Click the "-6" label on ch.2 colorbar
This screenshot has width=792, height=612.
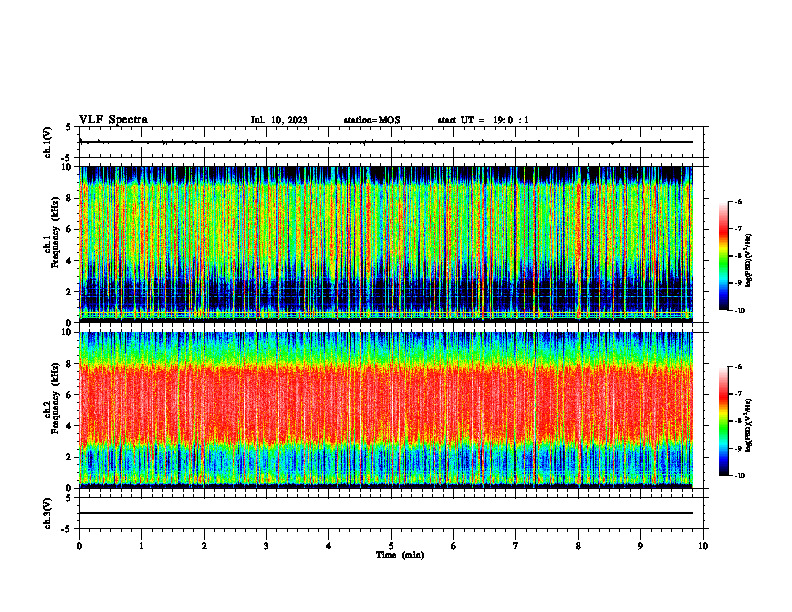pos(738,367)
